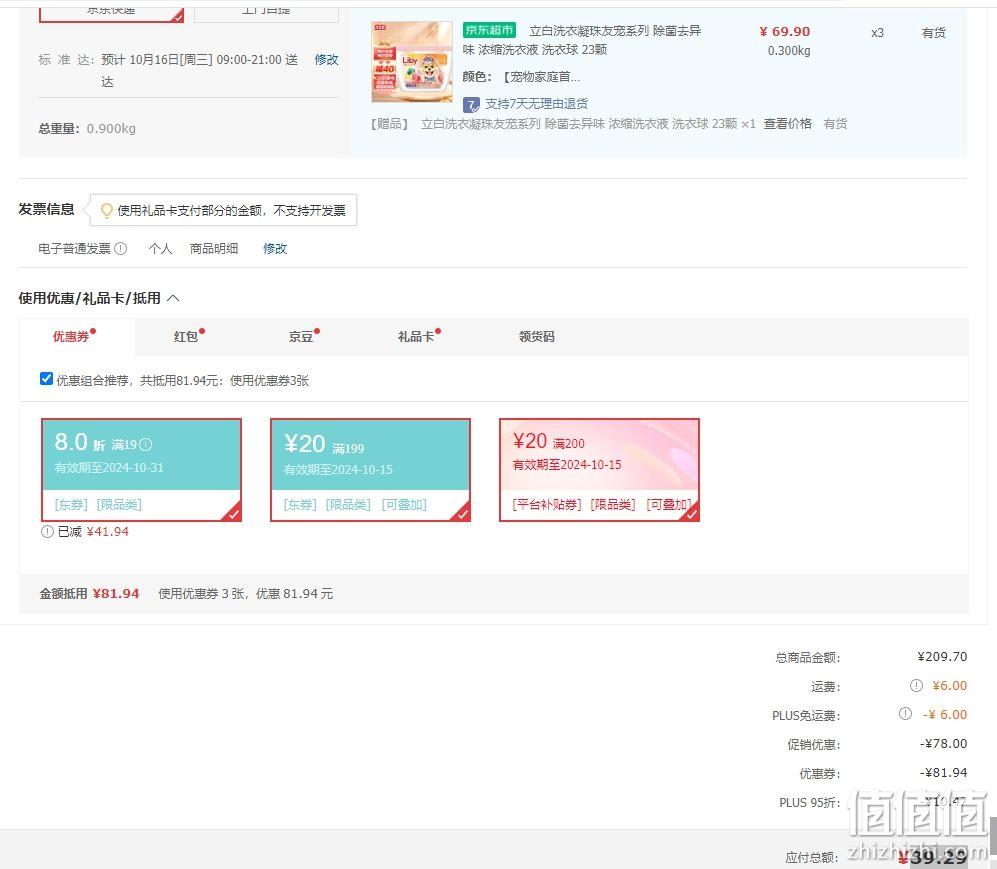Click 支持7天无理由退货 text

point(536,104)
